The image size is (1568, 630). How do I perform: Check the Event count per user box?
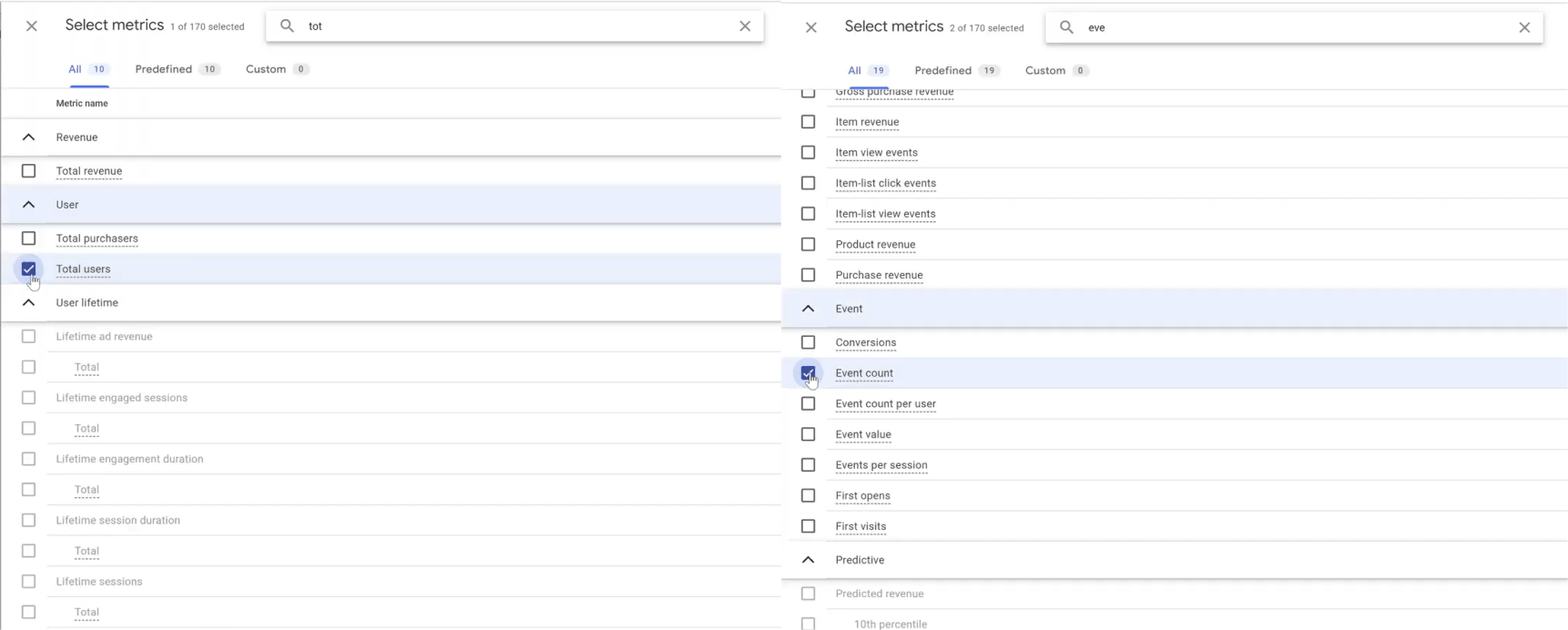[808, 403]
